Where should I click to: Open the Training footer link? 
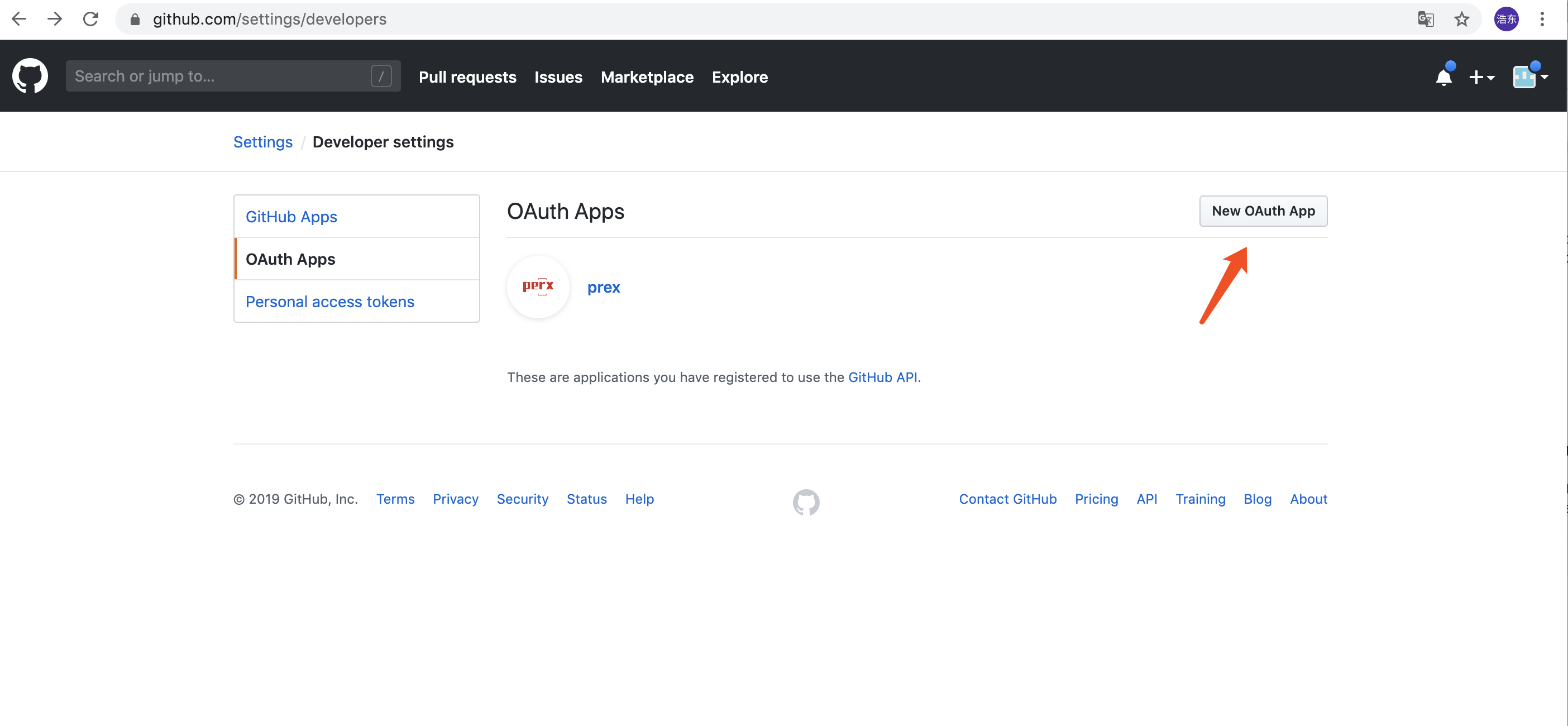[1201, 499]
